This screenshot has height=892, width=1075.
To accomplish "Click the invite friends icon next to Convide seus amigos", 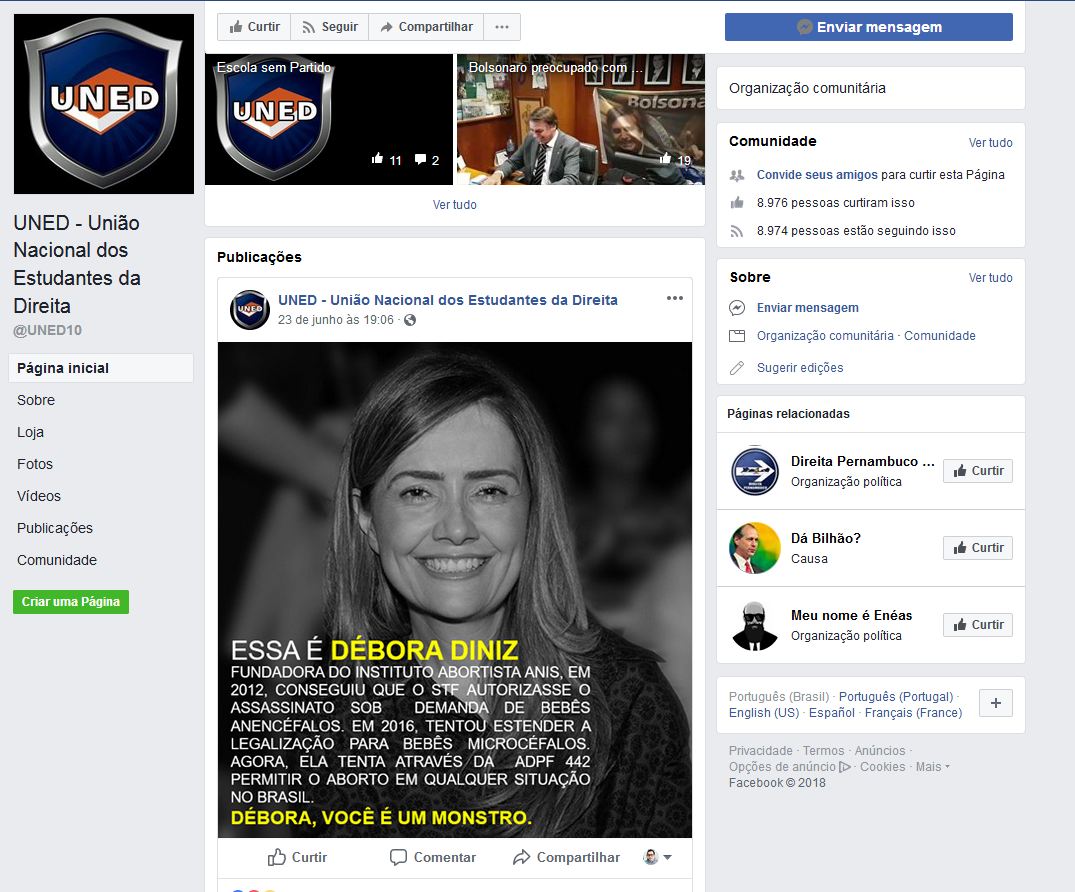I will click(x=735, y=174).
